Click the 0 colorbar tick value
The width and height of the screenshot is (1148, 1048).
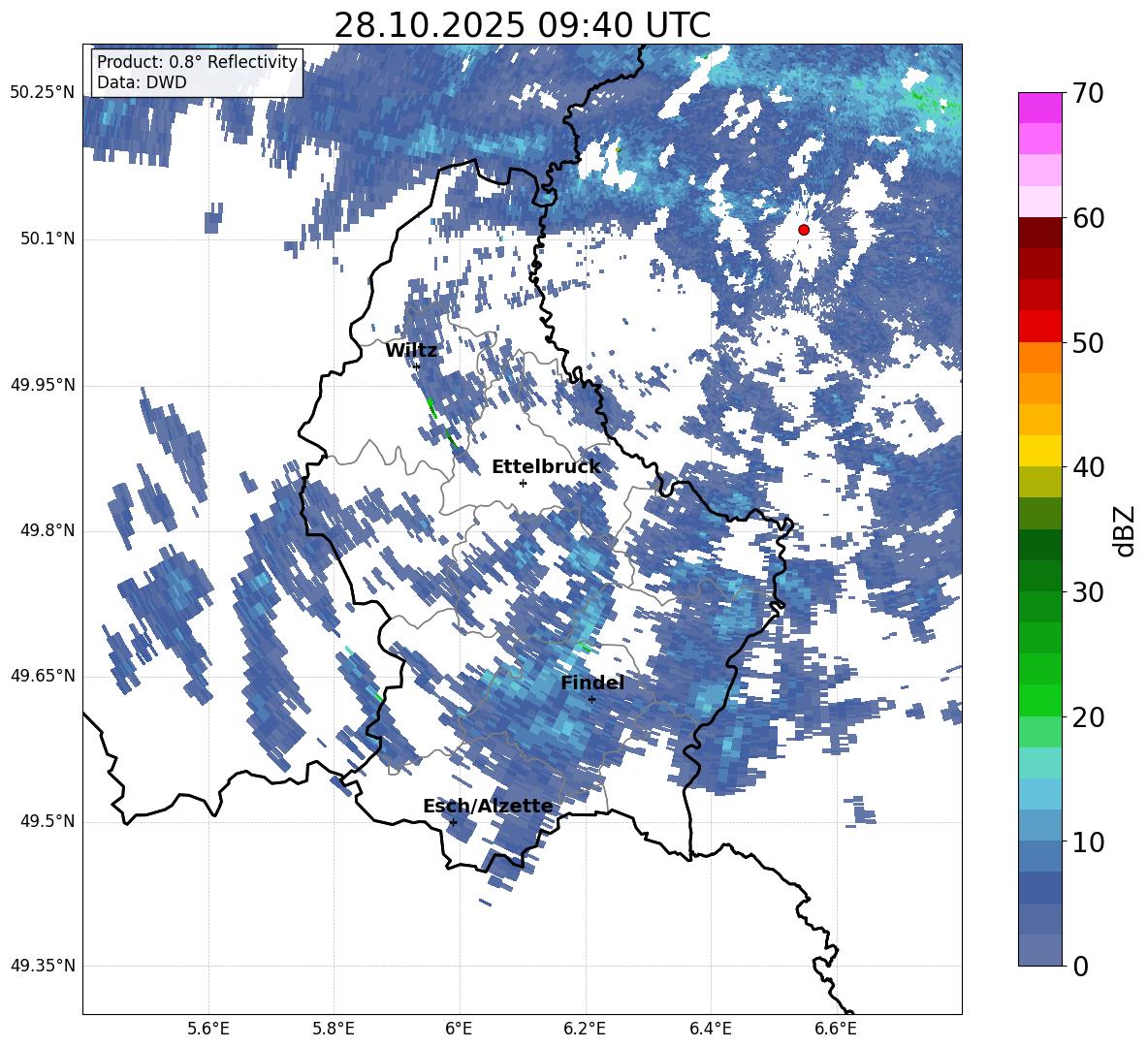(1080, 966)
